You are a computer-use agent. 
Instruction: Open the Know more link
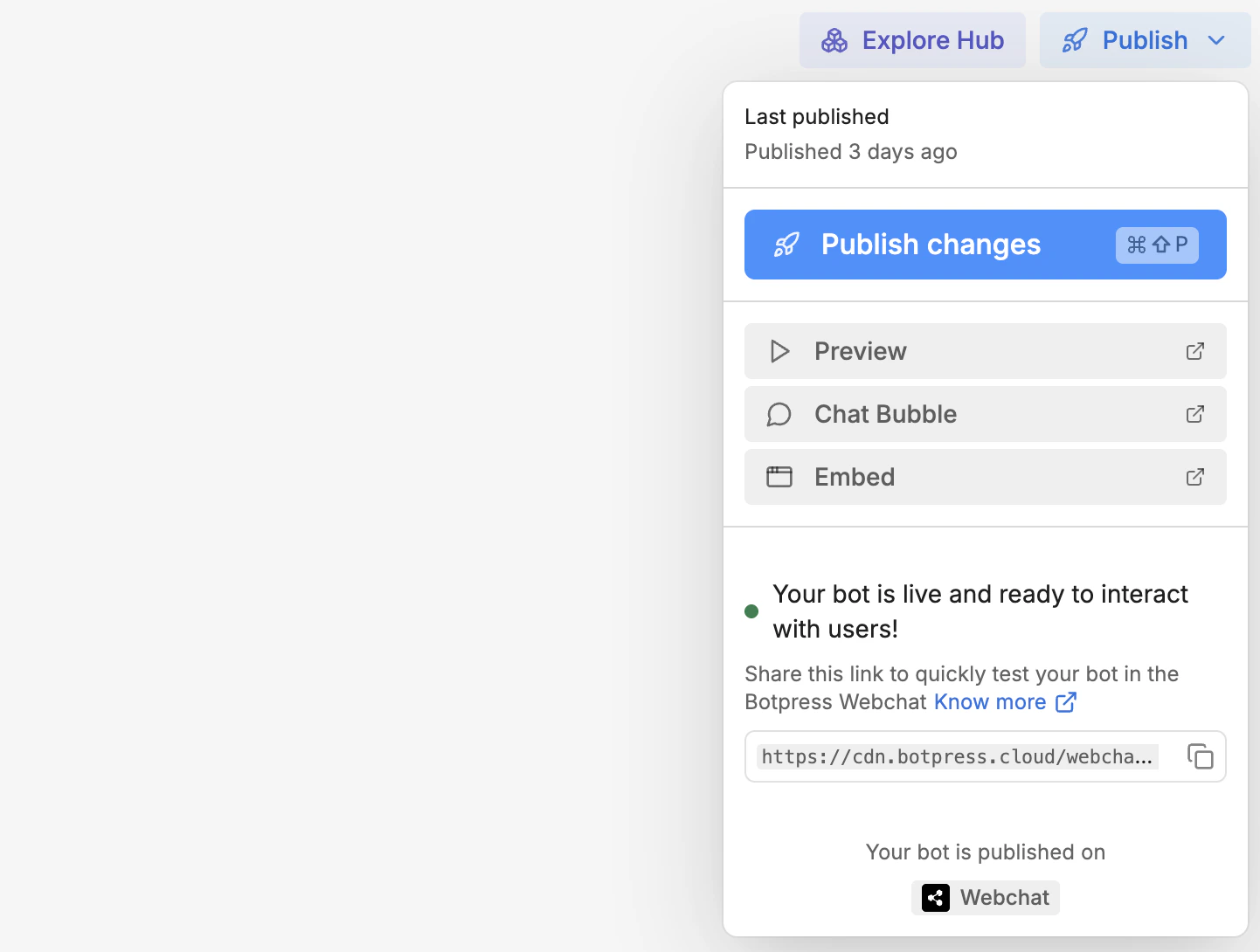(x=988, y=701)
